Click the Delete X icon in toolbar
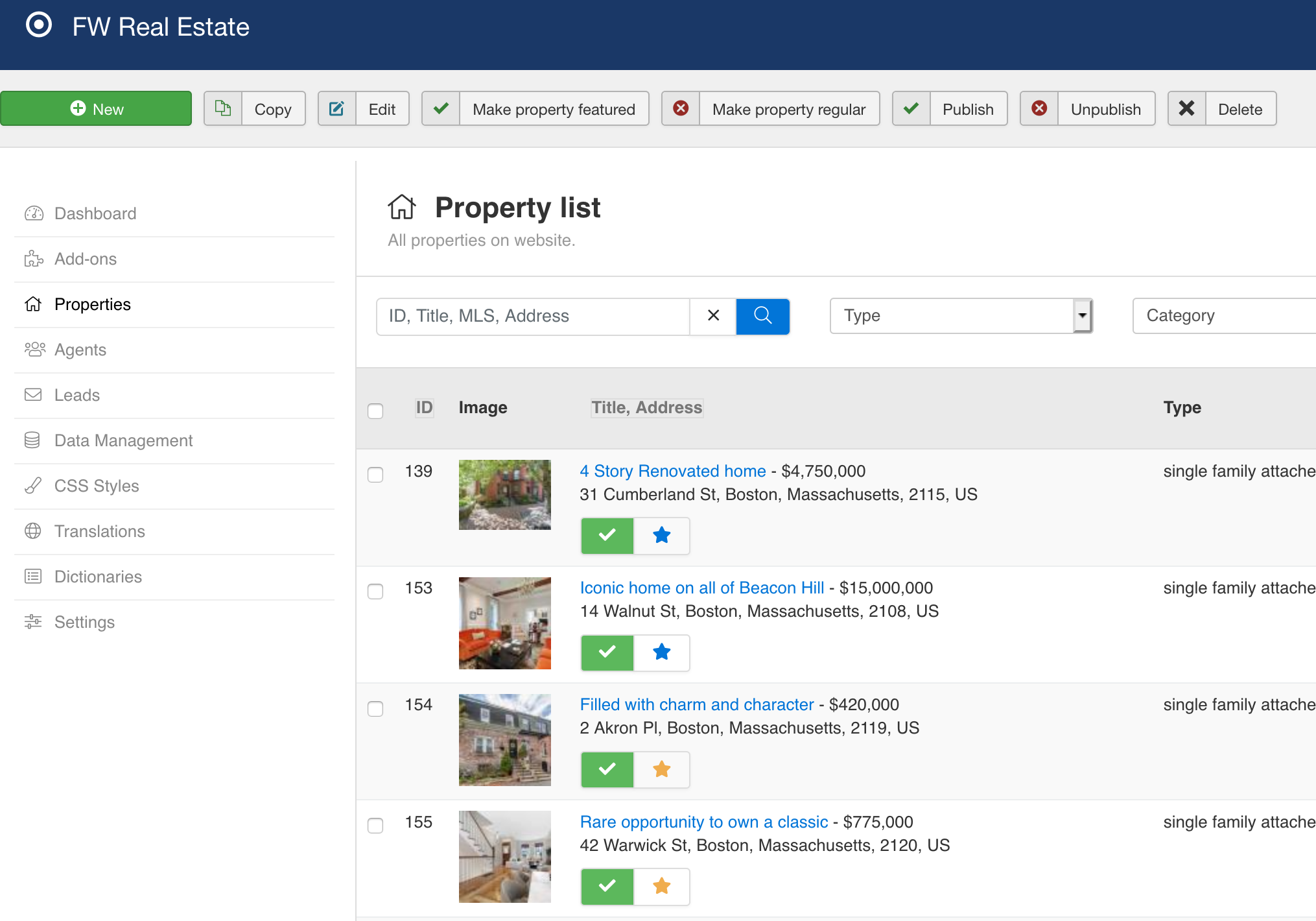 click(x=1186, y=109)
